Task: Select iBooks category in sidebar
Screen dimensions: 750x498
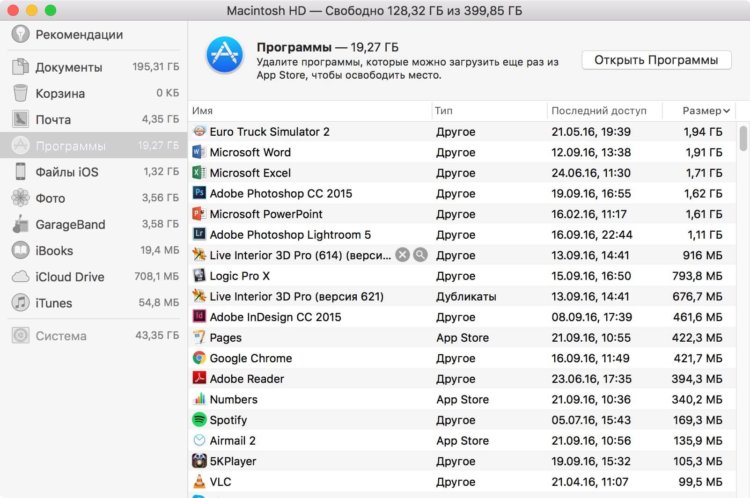Action: [x=95, y=250]
